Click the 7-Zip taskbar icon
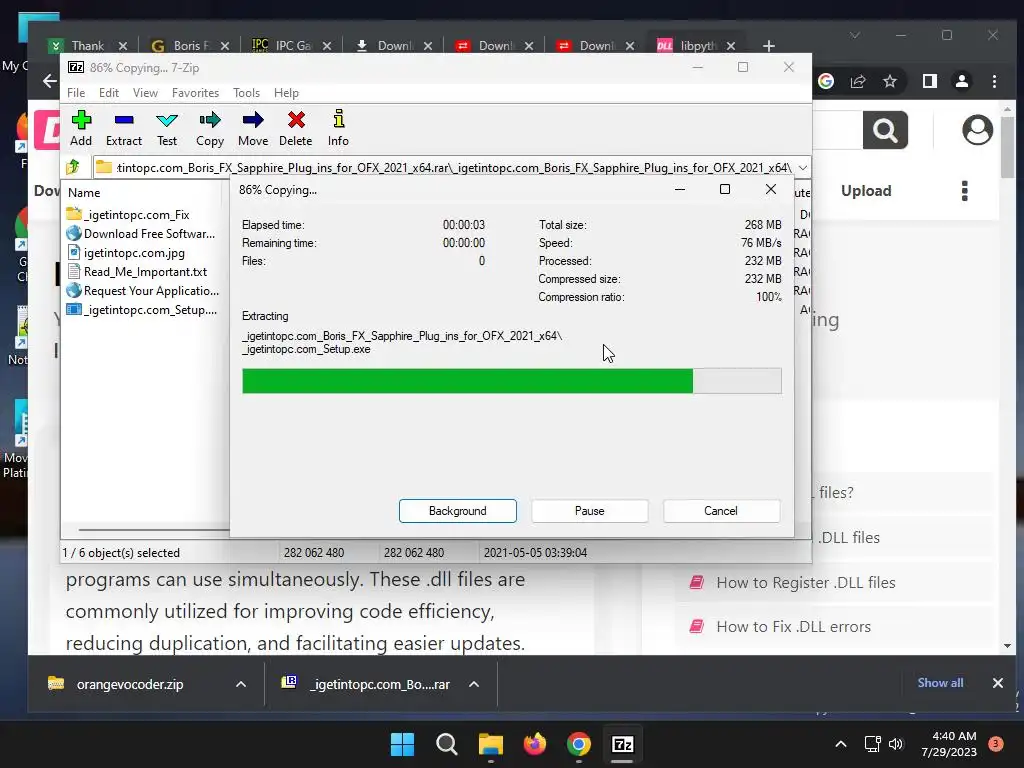This screenshot has height=768, width=1024. coord(622,744)
